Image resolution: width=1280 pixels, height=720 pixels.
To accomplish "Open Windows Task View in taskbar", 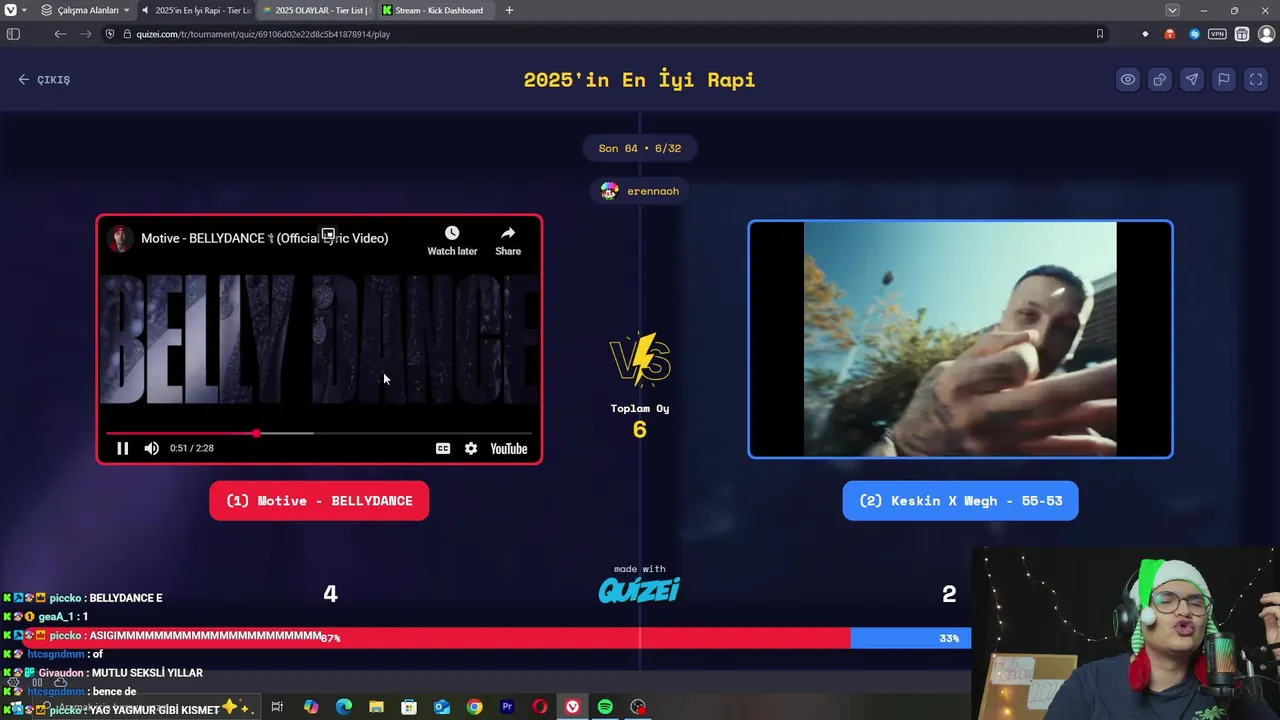I will [277, 707].
